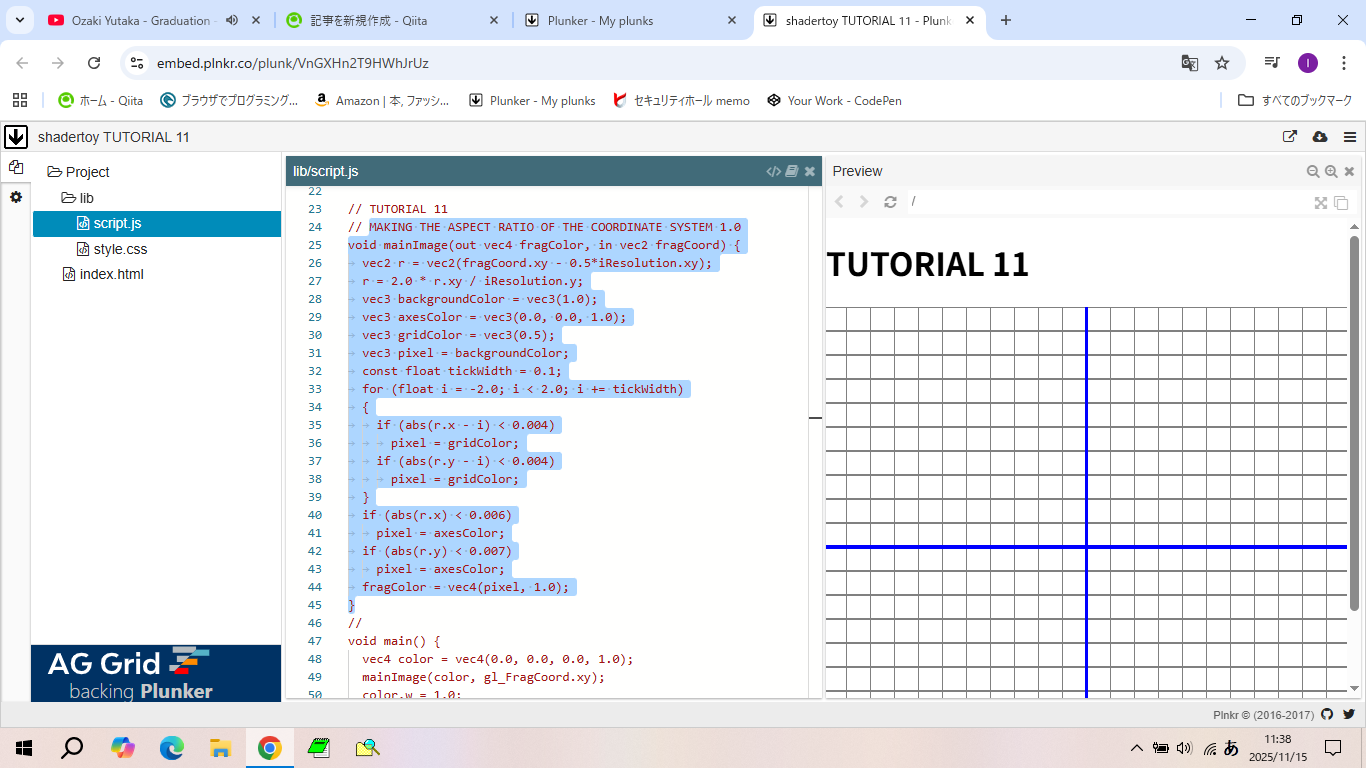
Task: Open the notification center
Action: coord(1333,747)
